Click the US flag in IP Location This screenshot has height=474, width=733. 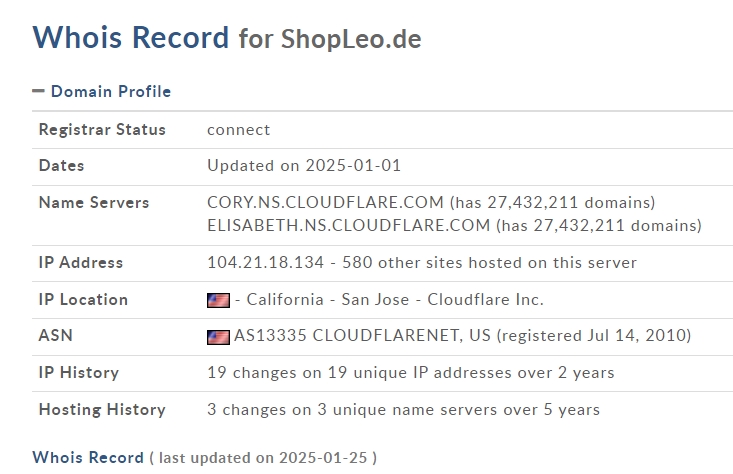[x=218, y=300]
